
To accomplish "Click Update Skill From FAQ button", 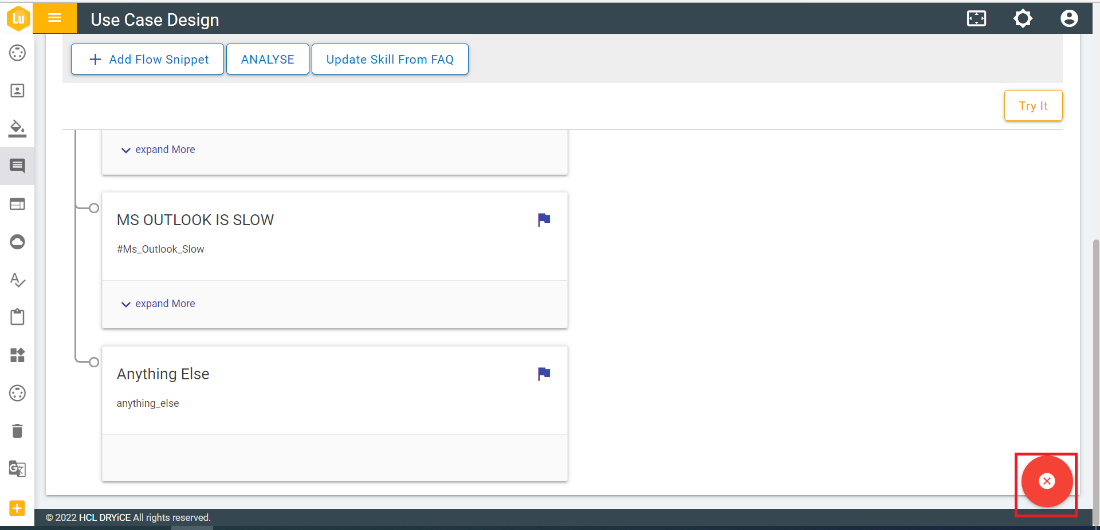I will [x=389, y=59].
